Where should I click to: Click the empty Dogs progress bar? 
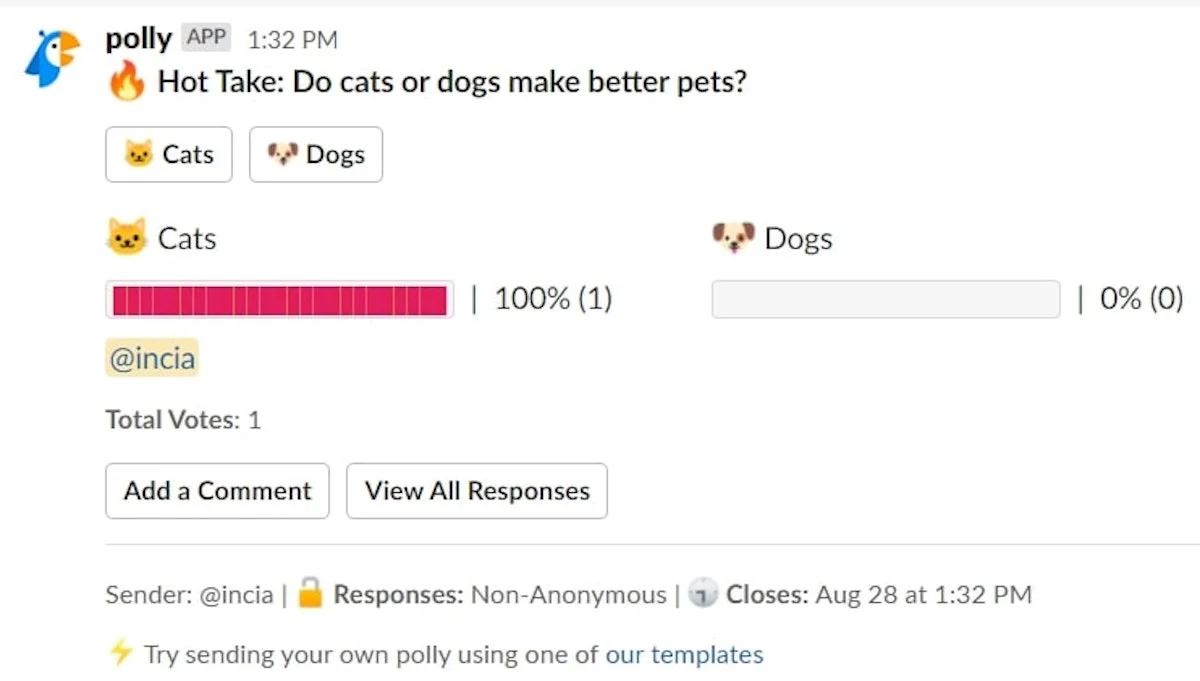click(x=885, y=299)
